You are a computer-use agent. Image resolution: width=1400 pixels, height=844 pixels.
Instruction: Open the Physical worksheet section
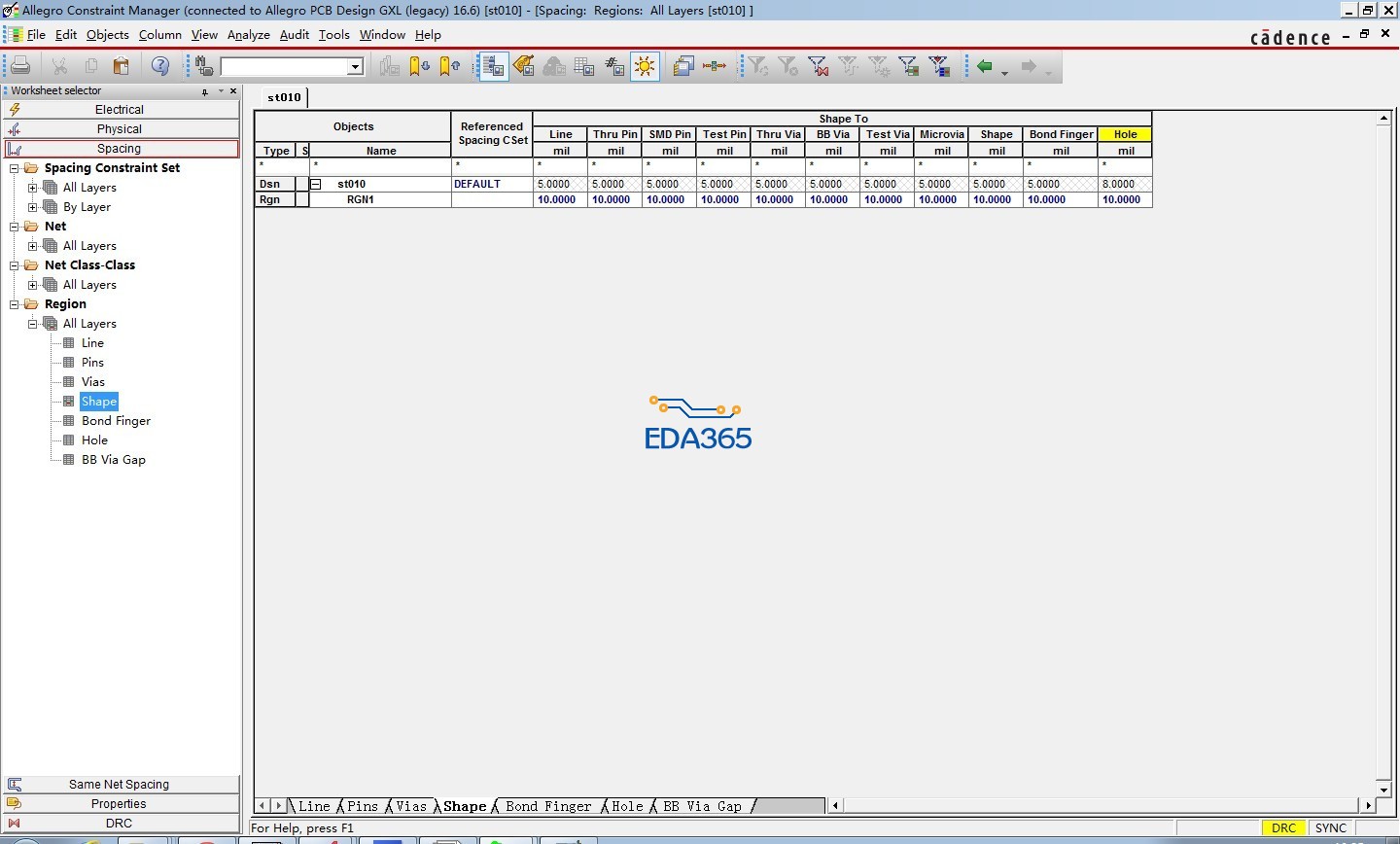coord(120,129)
